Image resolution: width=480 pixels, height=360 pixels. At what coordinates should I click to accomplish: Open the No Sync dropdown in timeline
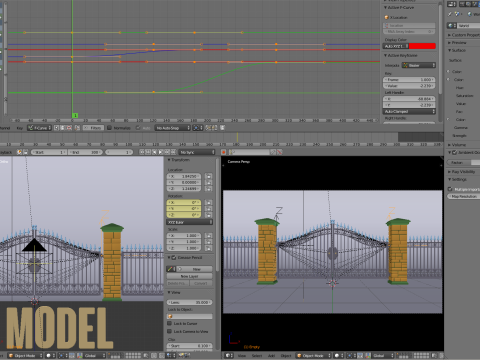point(197,152)
